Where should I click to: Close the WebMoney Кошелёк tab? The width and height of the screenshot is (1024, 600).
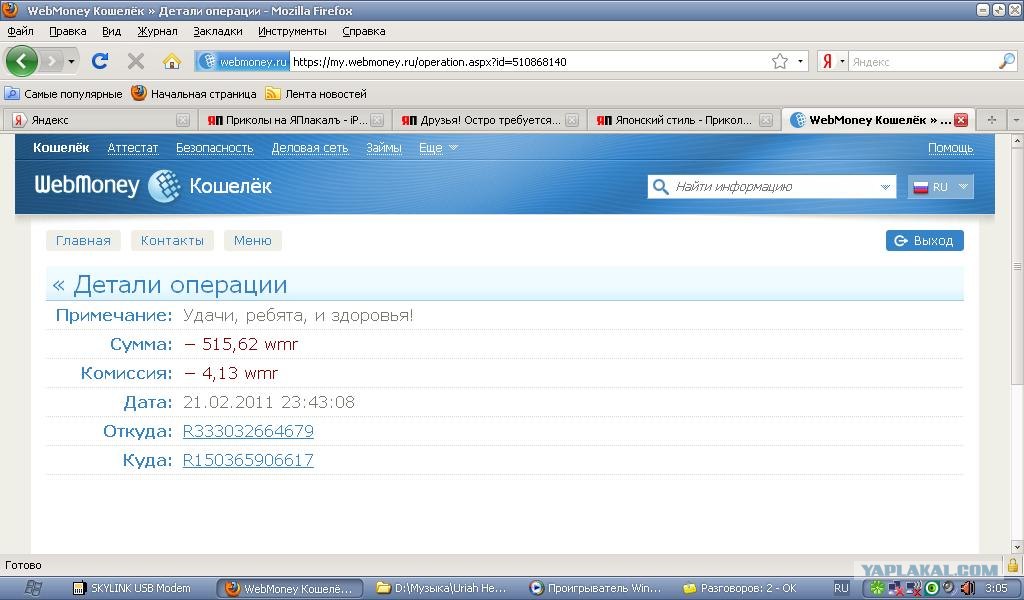961,120
